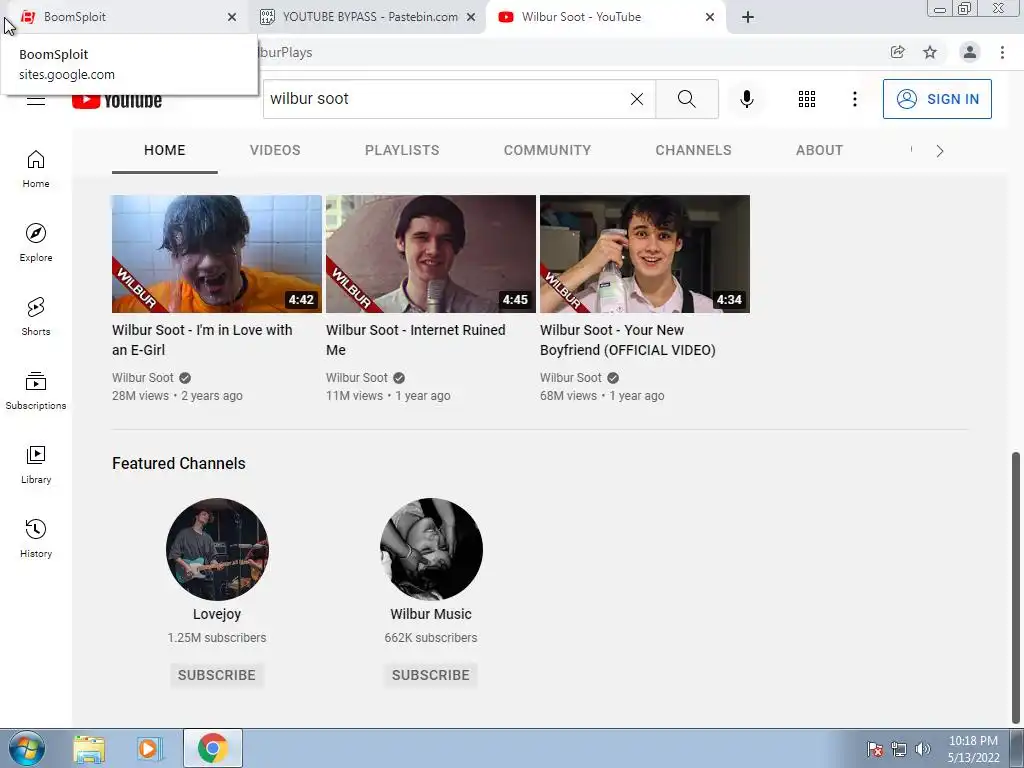Open the YouTube apps grid icon
The image size is (1024, 768).
click(807, 99)
